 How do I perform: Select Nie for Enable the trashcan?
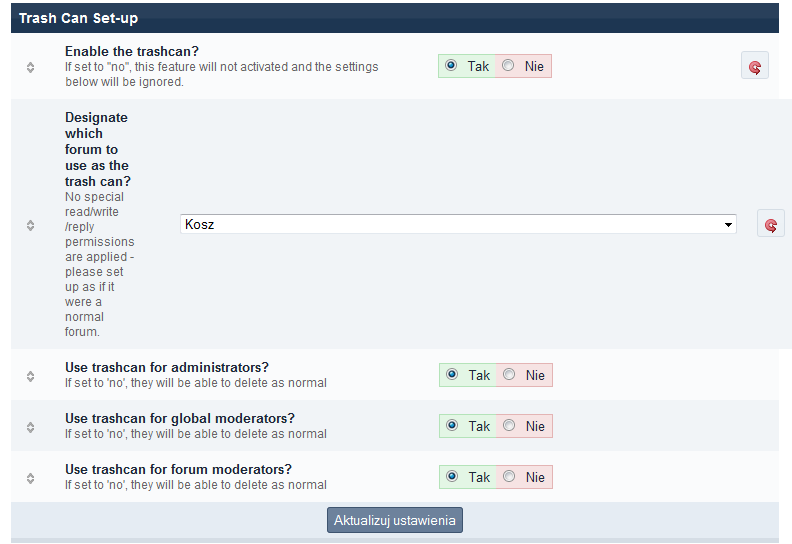[x=509, y=66]
